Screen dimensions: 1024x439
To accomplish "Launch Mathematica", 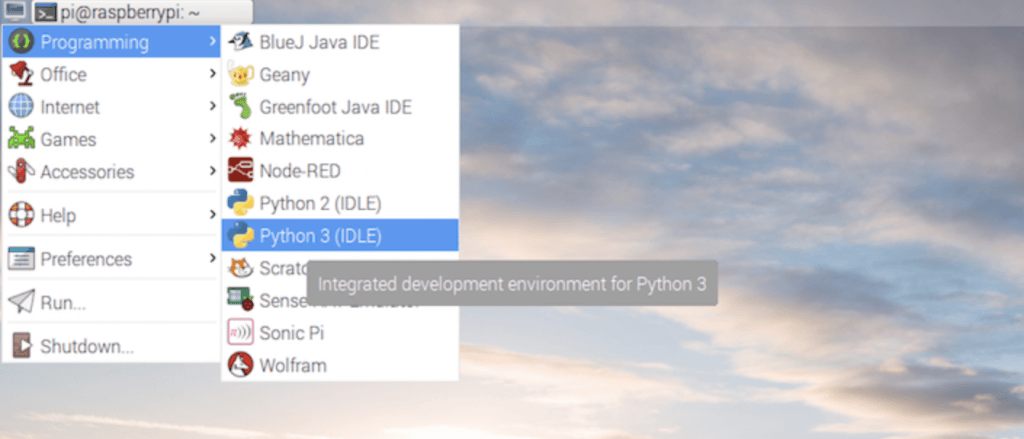I will (340, 139).
